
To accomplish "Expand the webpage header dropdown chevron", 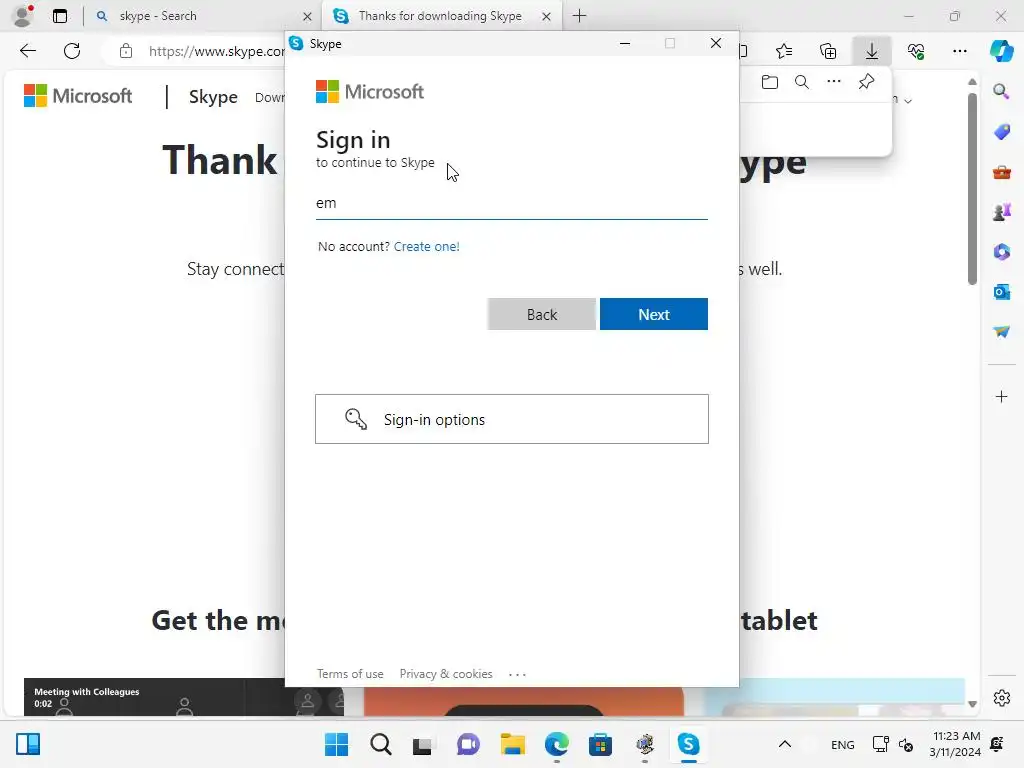I will point(908,101).
